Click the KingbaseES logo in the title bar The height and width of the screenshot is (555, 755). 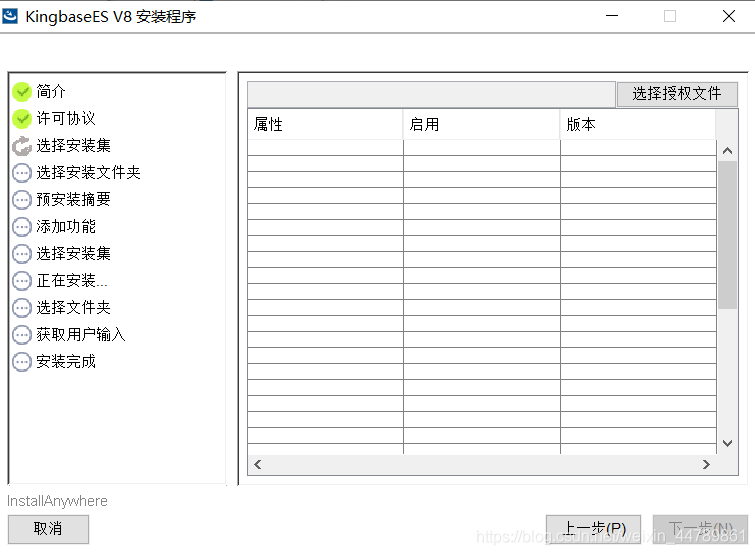[10, 16]
